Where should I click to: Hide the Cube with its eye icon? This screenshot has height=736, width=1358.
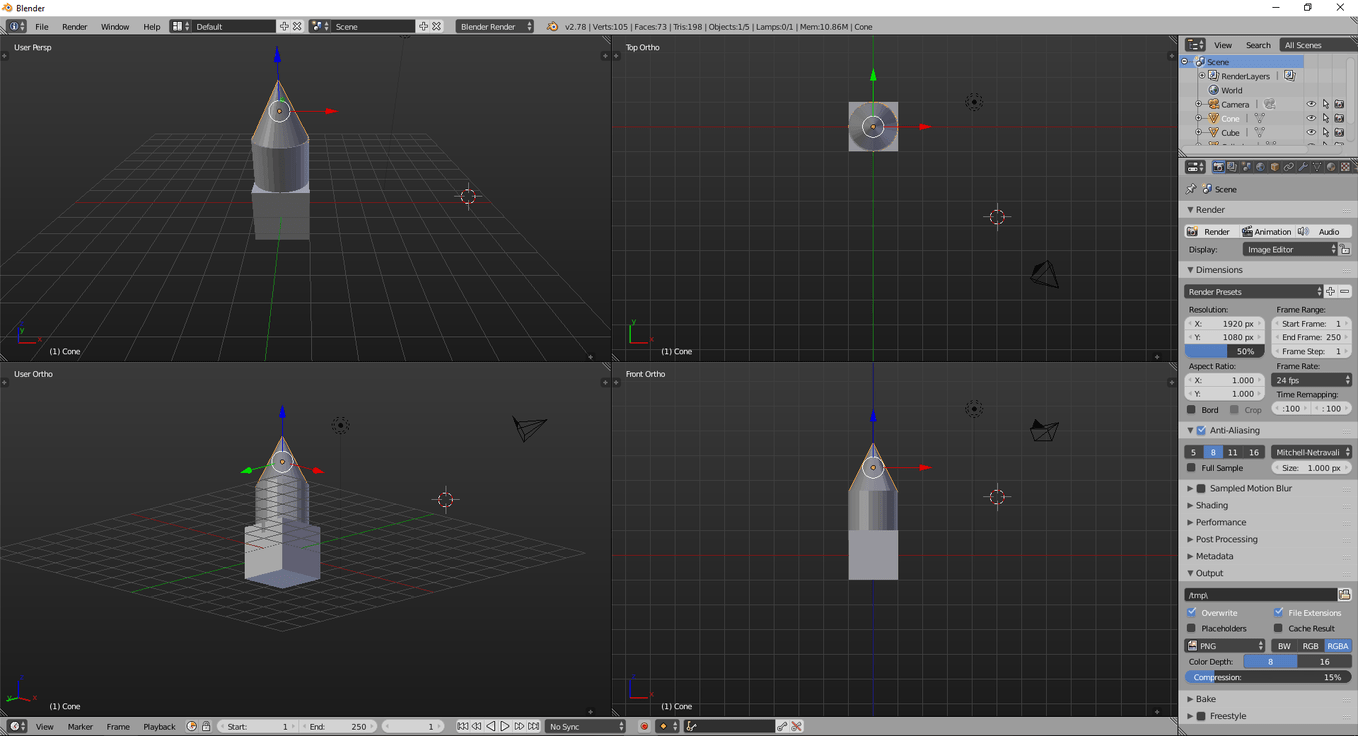click(1311, 132)
